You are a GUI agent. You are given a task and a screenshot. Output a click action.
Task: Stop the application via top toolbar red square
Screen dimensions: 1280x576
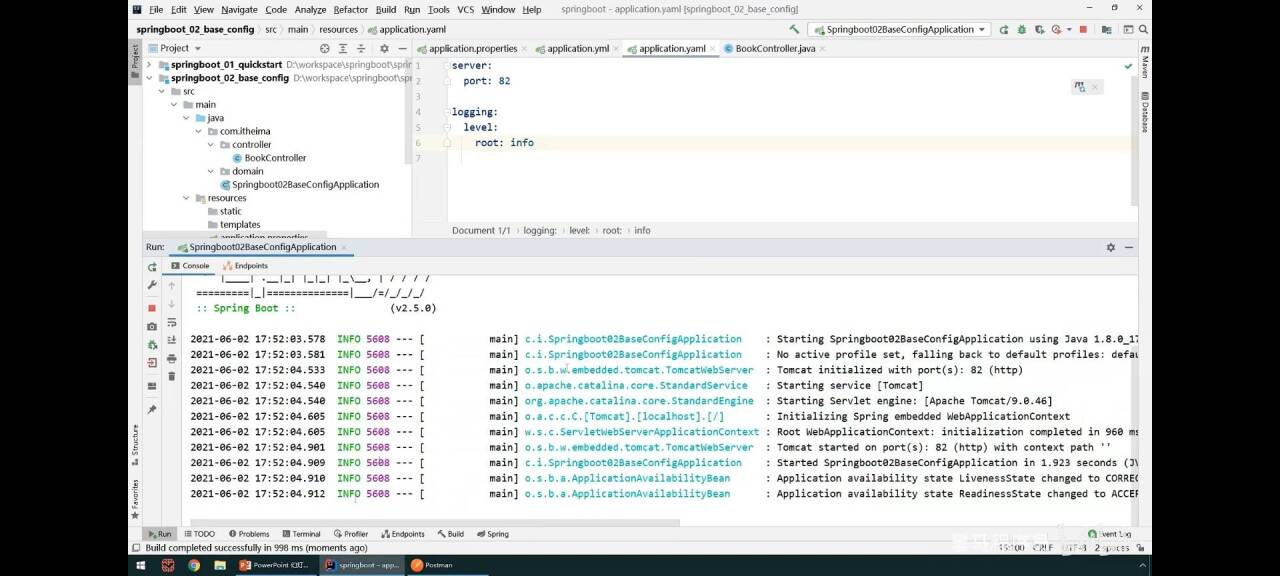tap(1083, 30)
